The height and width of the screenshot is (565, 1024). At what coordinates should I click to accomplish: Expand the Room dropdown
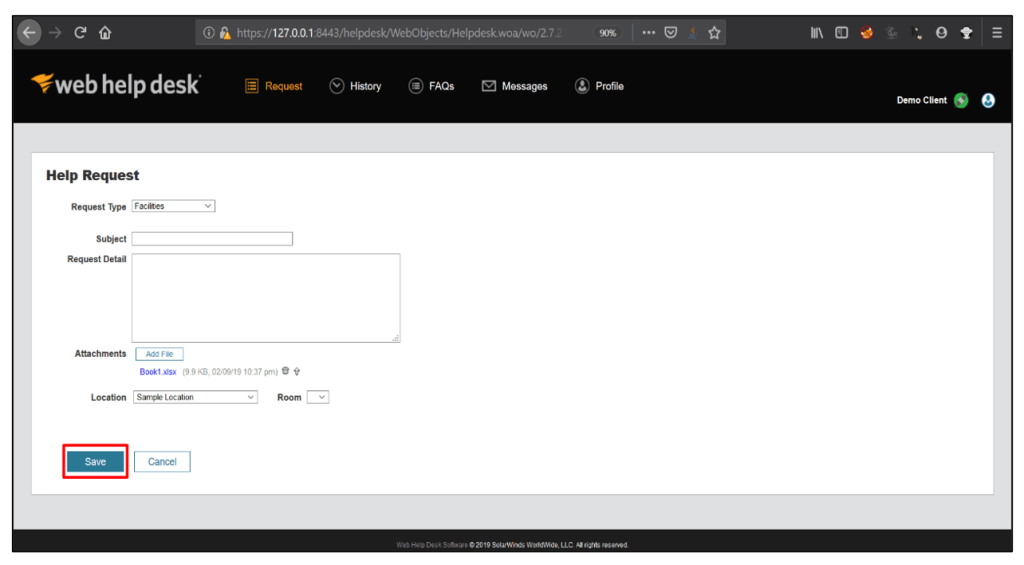pyautogui.click(x=318, y=397)
